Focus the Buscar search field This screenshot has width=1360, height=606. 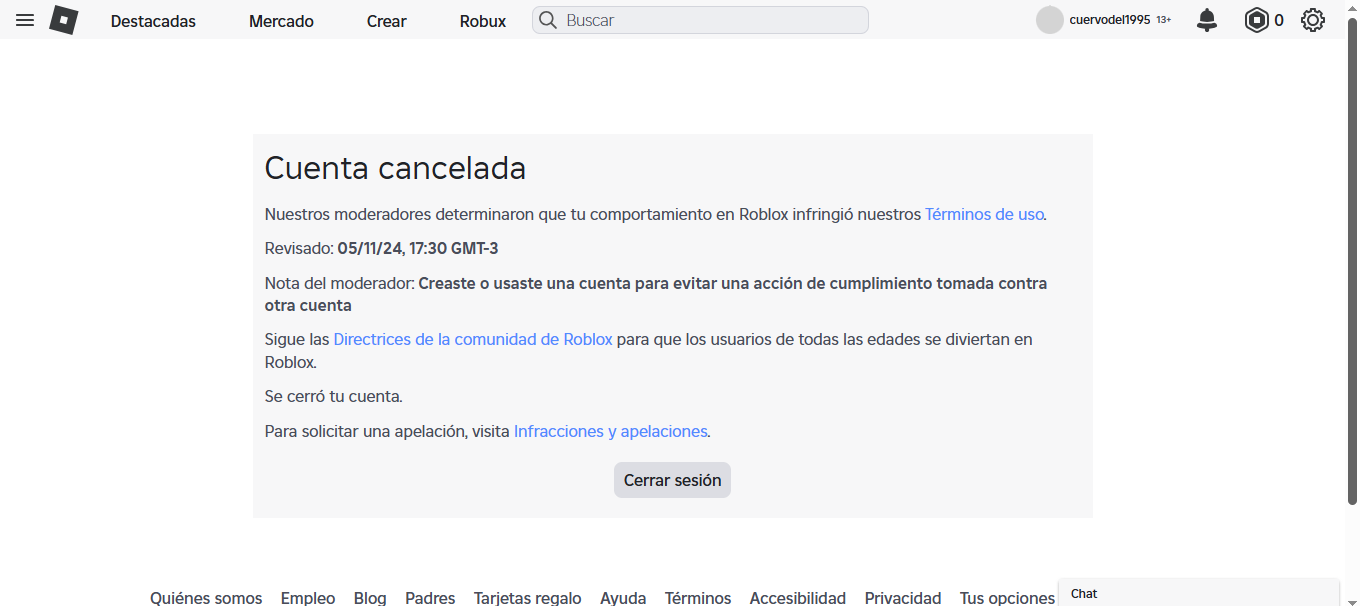click(x=700, y=20)
